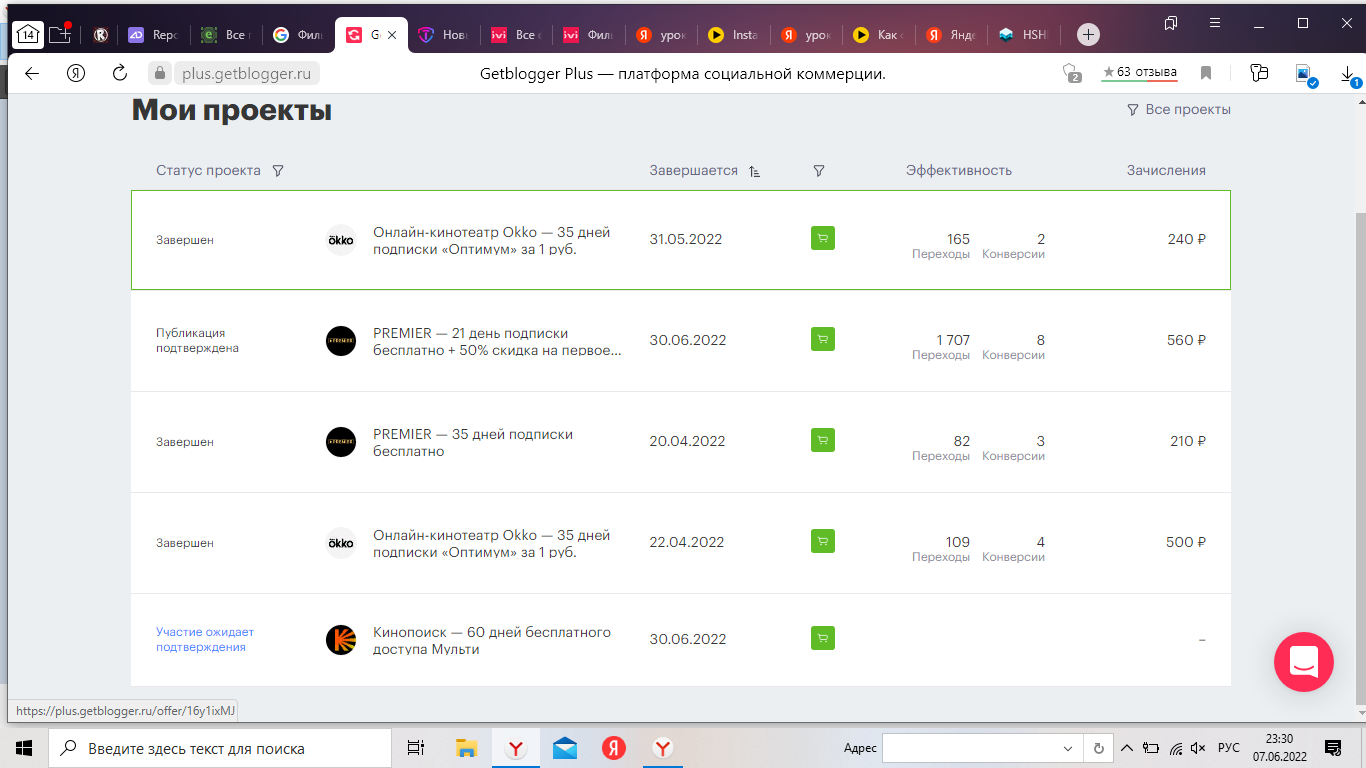
Task: Close the active Getblogger tab
Action: (x=392, y=35)
